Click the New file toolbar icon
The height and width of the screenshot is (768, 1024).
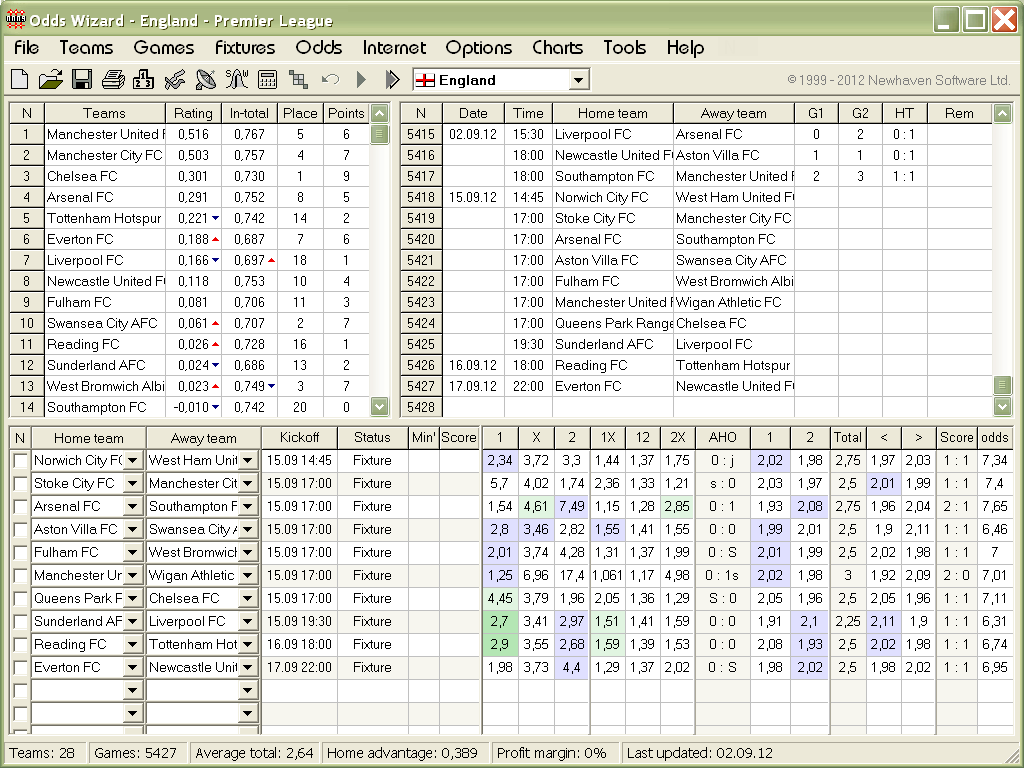click(20, 80)
